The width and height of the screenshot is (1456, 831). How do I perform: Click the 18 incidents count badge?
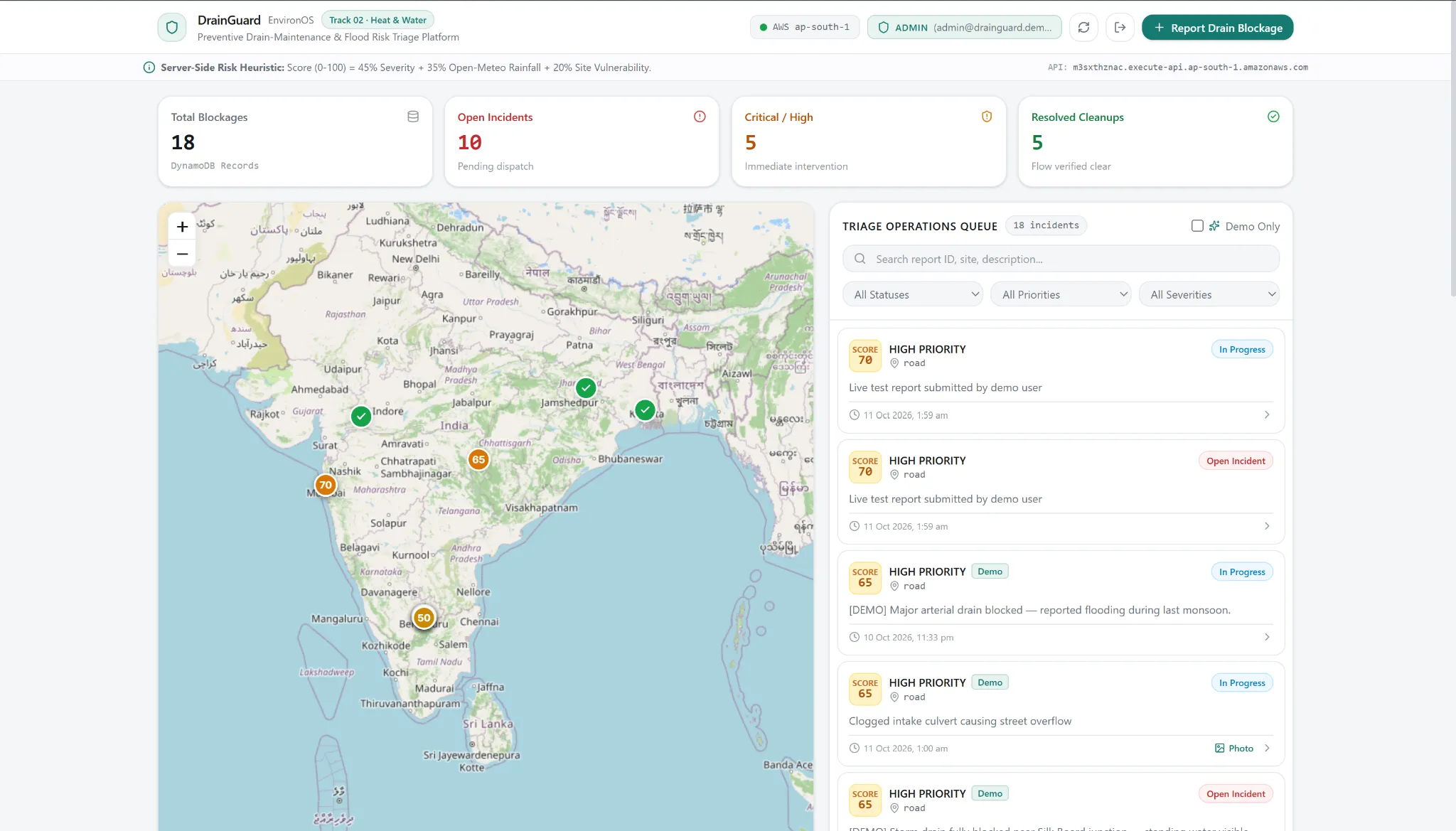tap(1046, 225)
